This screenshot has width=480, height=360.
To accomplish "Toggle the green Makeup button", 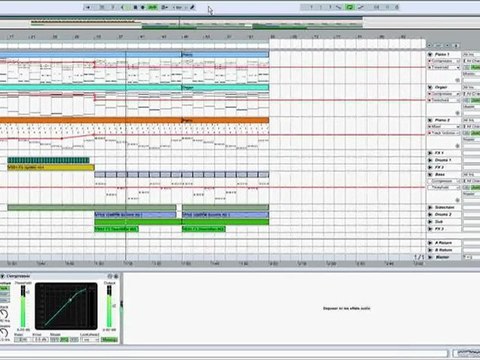I will pos(110,340).
